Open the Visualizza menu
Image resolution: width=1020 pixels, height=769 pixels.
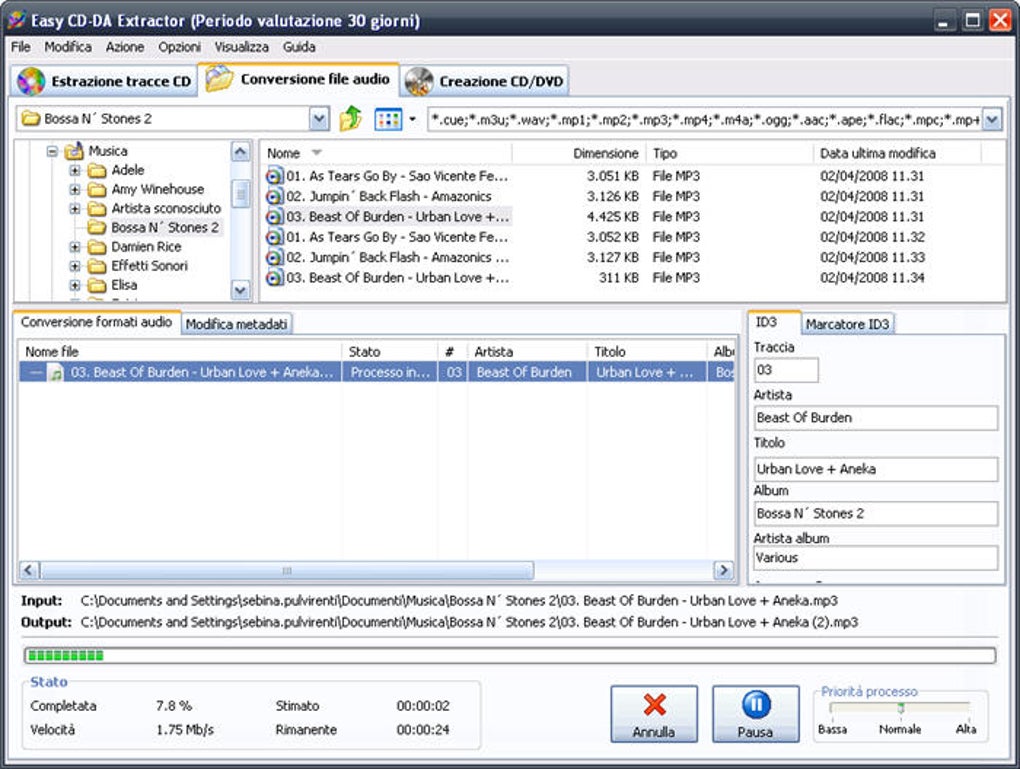click(x=241, y=47)
